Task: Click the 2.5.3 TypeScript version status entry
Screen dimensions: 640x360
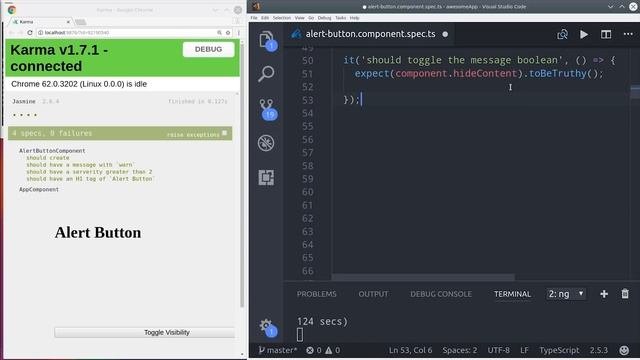Action: 598,350
